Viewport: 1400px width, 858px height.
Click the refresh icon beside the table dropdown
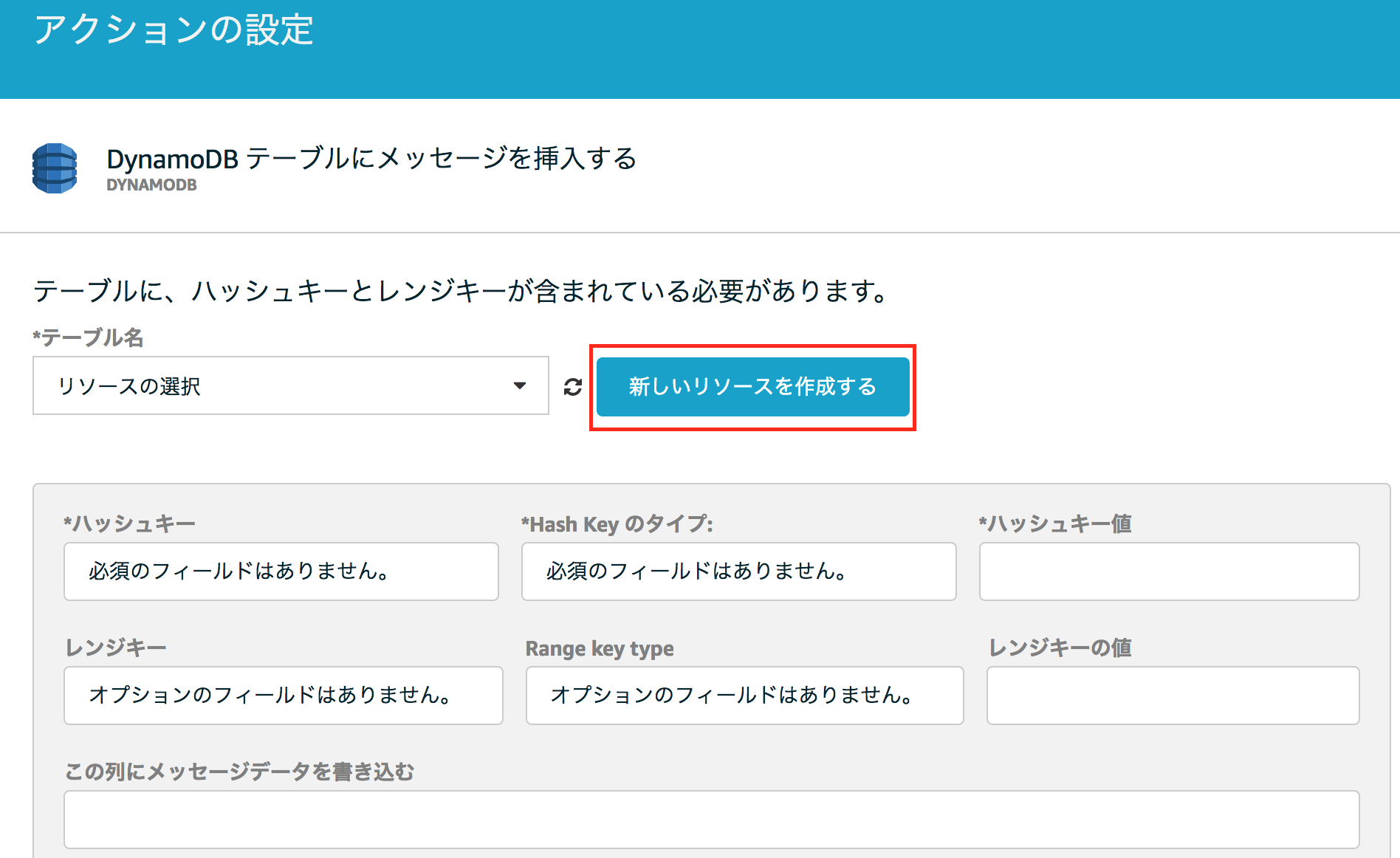573,387
